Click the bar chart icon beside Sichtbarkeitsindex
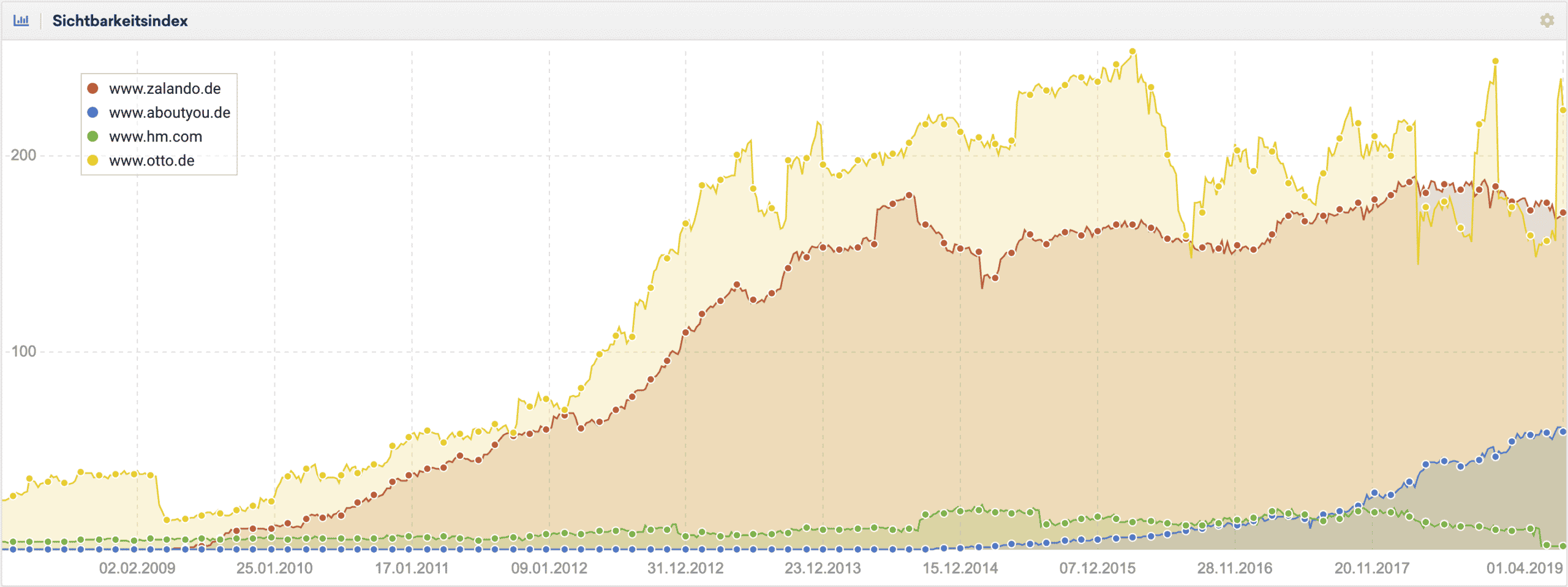The image size is (1568, 587). point(21,20)
